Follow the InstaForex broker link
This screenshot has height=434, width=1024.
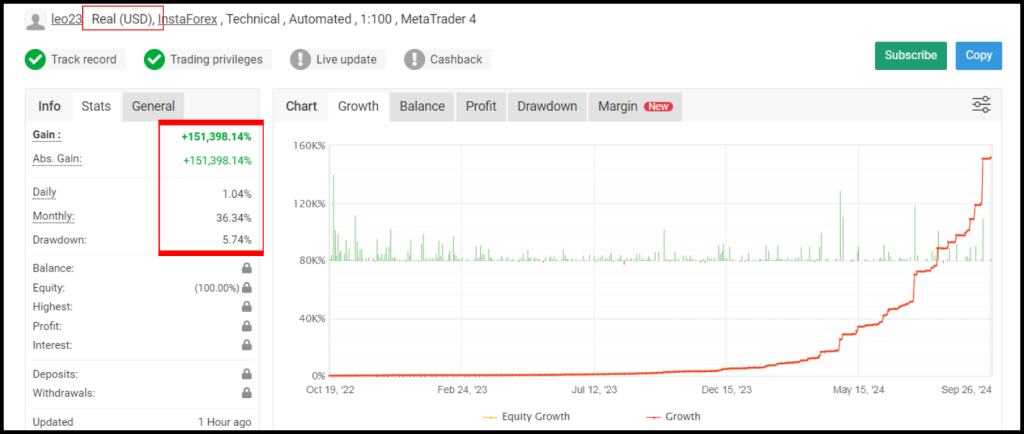coord(187,19)
